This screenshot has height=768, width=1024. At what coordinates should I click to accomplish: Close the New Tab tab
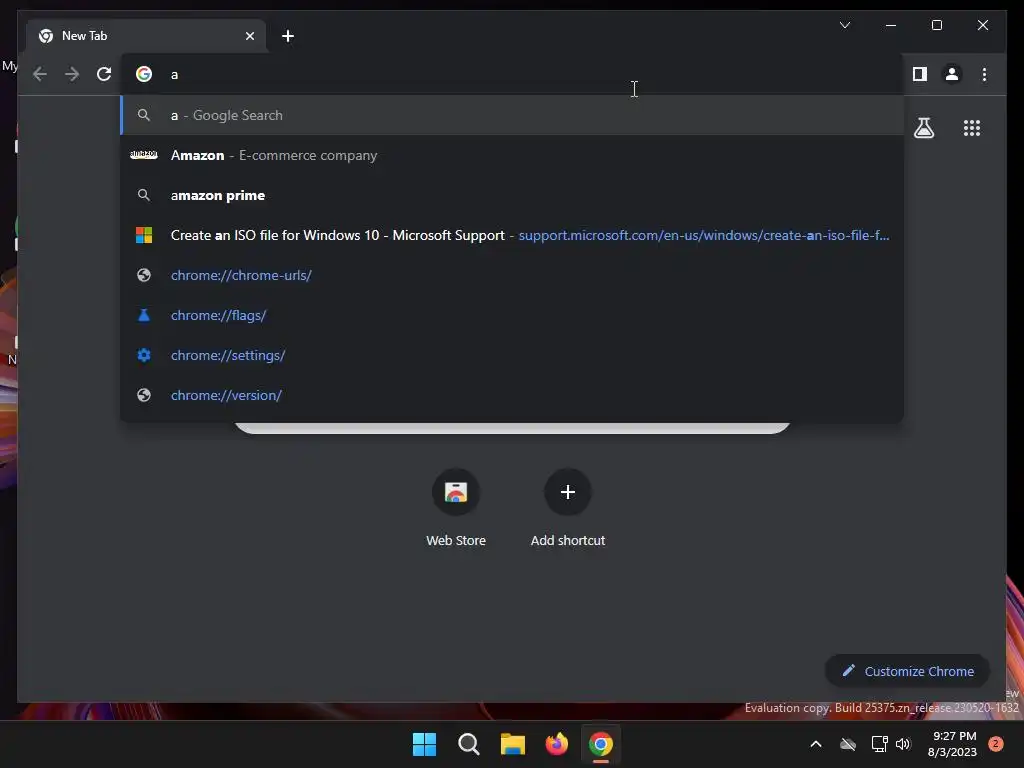pyautogui.click(x=249, y=36)
